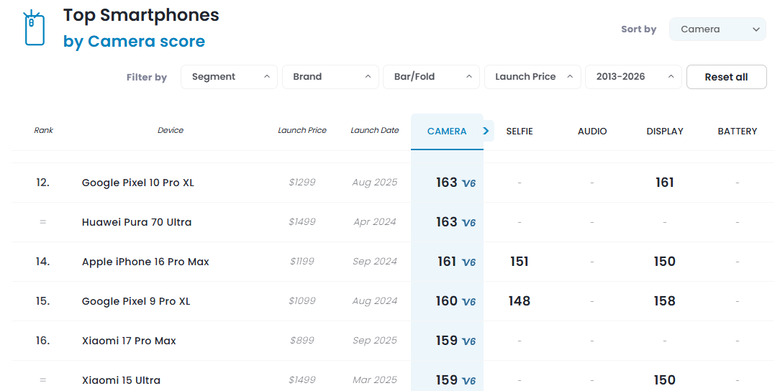Click display score 158 for Pixel 9 Pro XL
780x391 pixels.
point(665,301)
